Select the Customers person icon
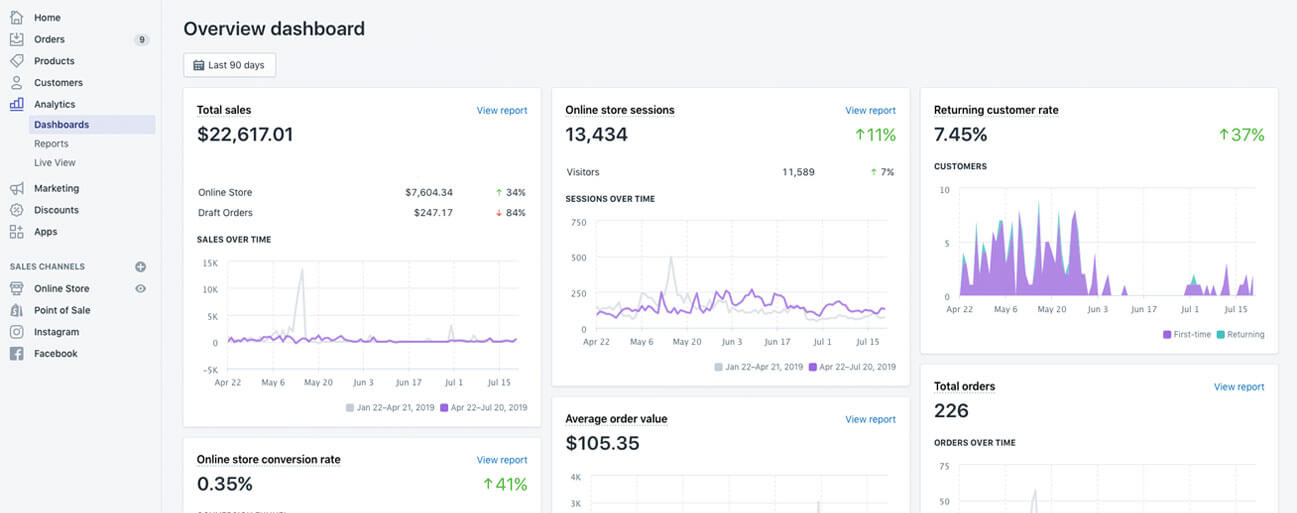 click(x=16, y=83)
